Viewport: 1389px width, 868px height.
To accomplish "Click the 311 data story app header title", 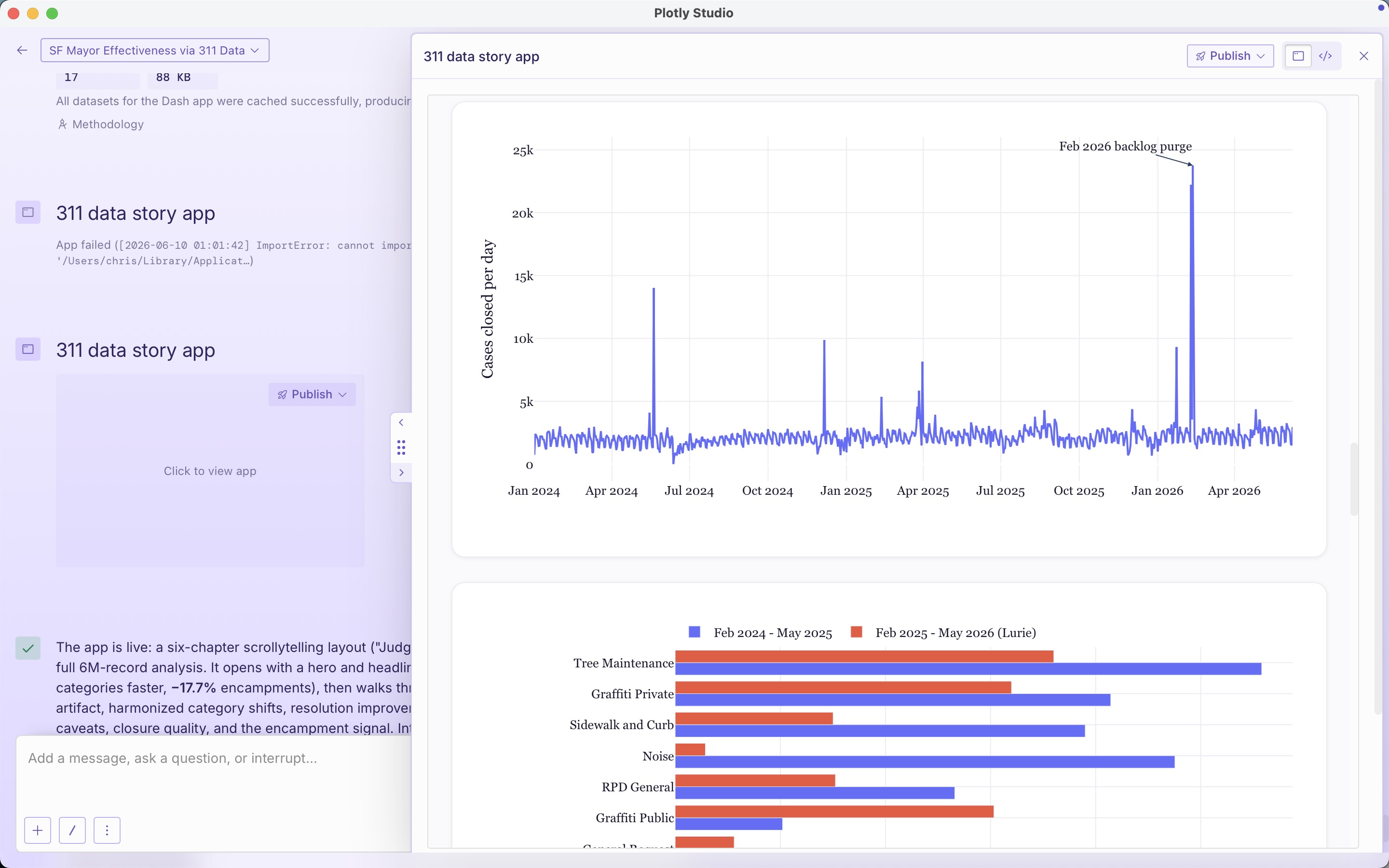I will click(x=481, y=56).
